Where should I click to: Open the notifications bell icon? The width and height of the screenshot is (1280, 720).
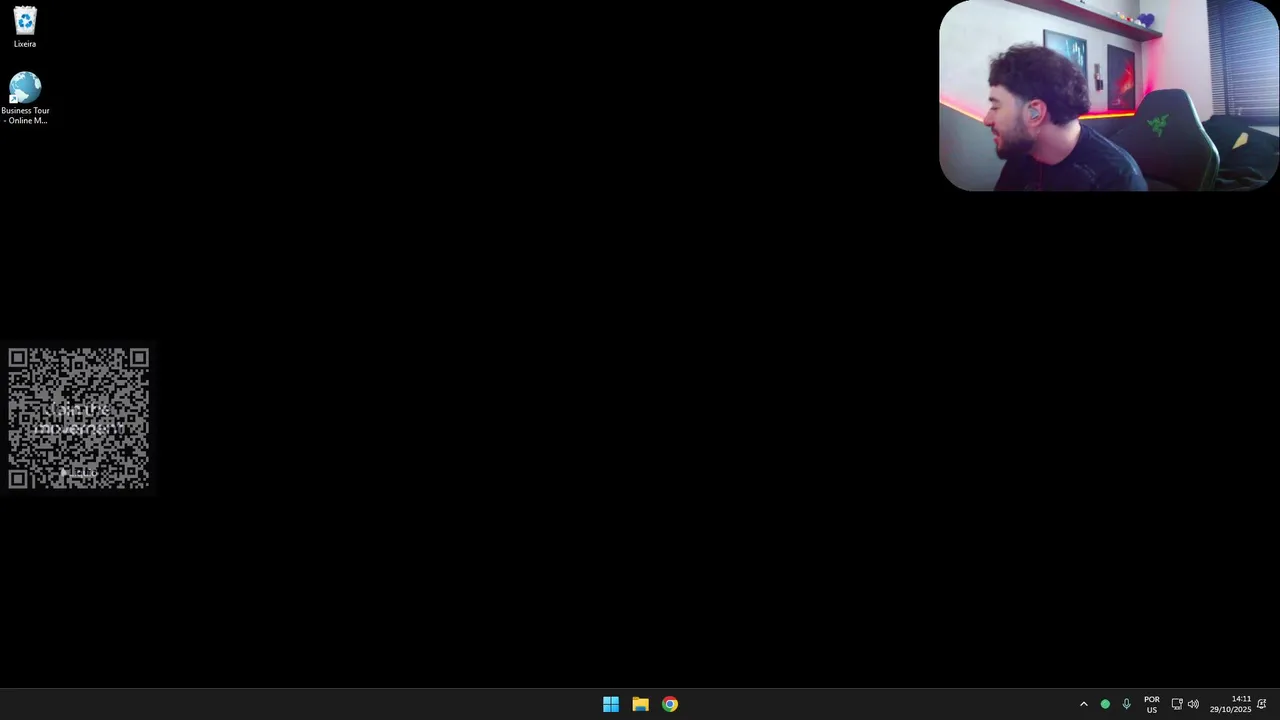click(1262, 704)
